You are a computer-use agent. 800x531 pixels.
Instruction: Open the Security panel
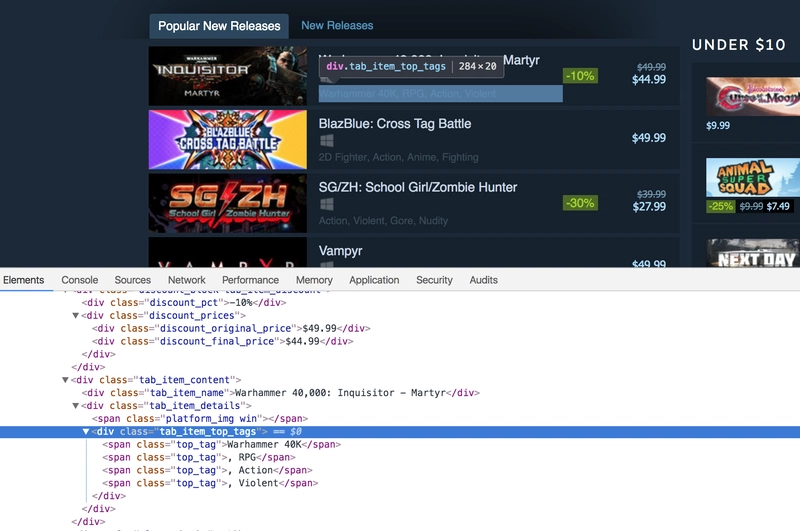(434, 280)
